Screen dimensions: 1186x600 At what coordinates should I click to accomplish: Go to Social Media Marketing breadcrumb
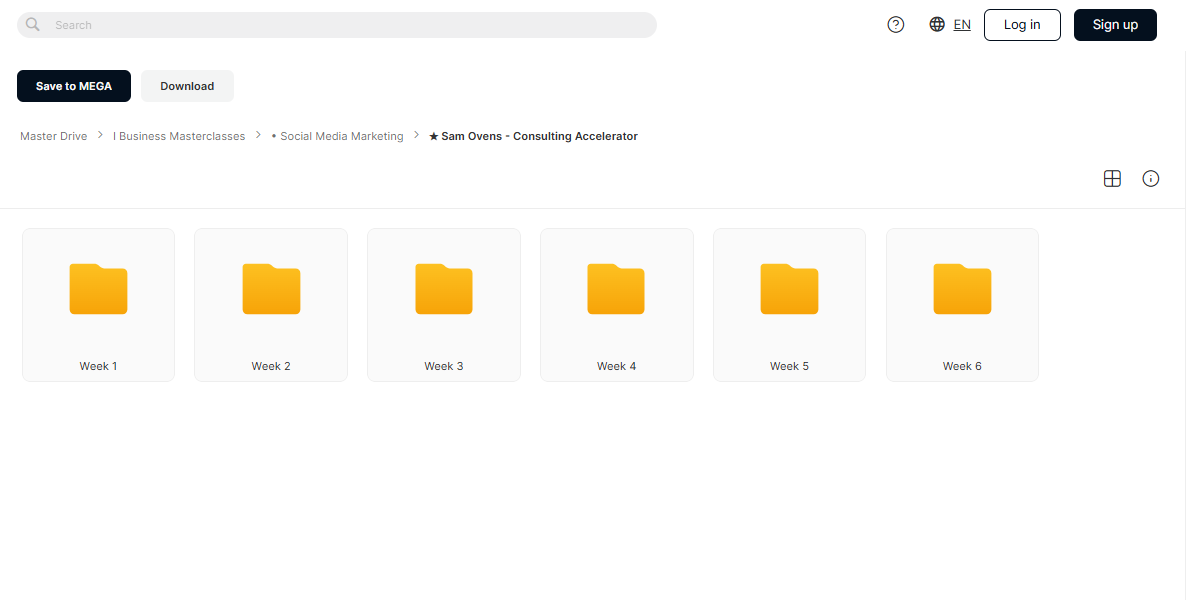point(337,136)
